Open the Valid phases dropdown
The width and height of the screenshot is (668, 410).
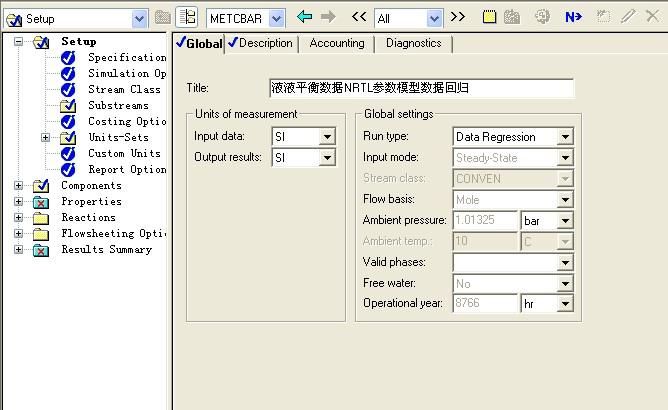pyautogui.click(x=565, y=263)
